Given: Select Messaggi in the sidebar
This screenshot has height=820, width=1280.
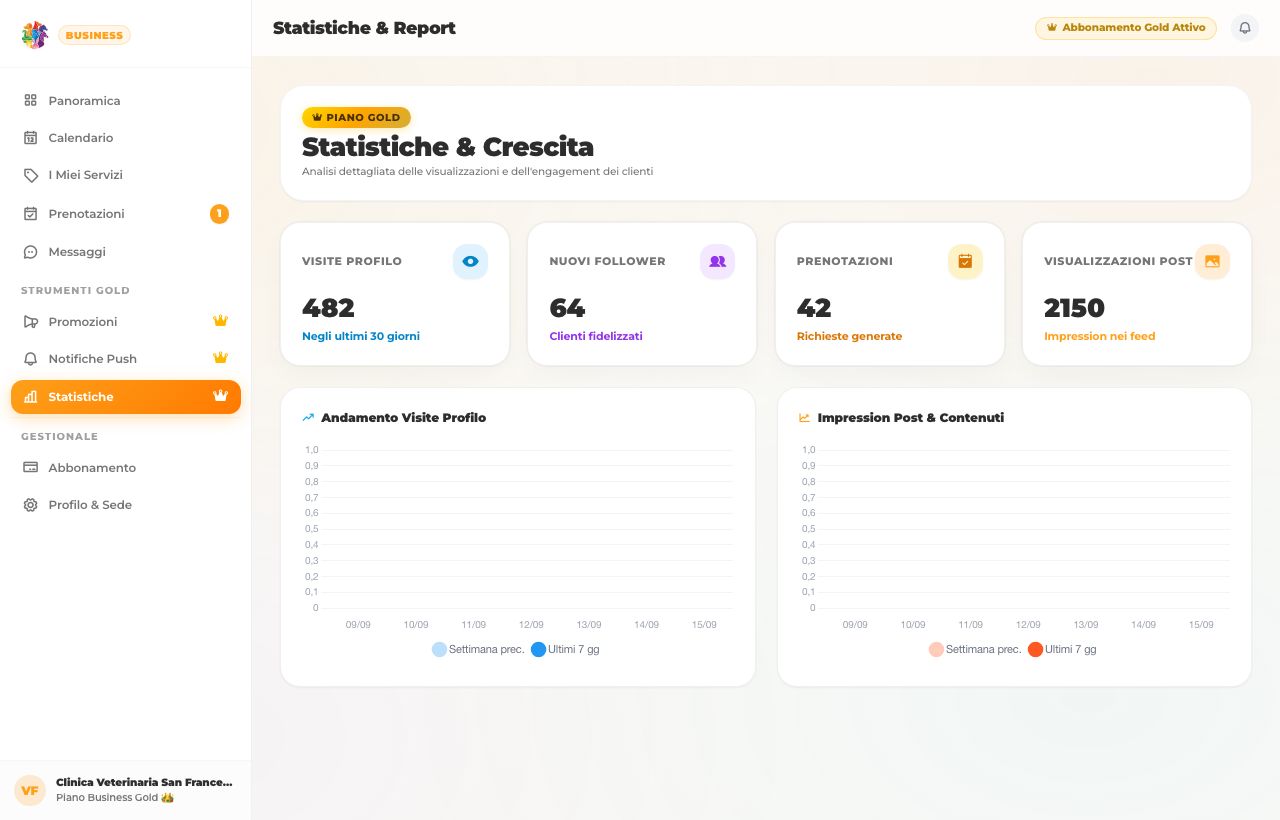Looking at the screenshot, I should click(126, 252).
